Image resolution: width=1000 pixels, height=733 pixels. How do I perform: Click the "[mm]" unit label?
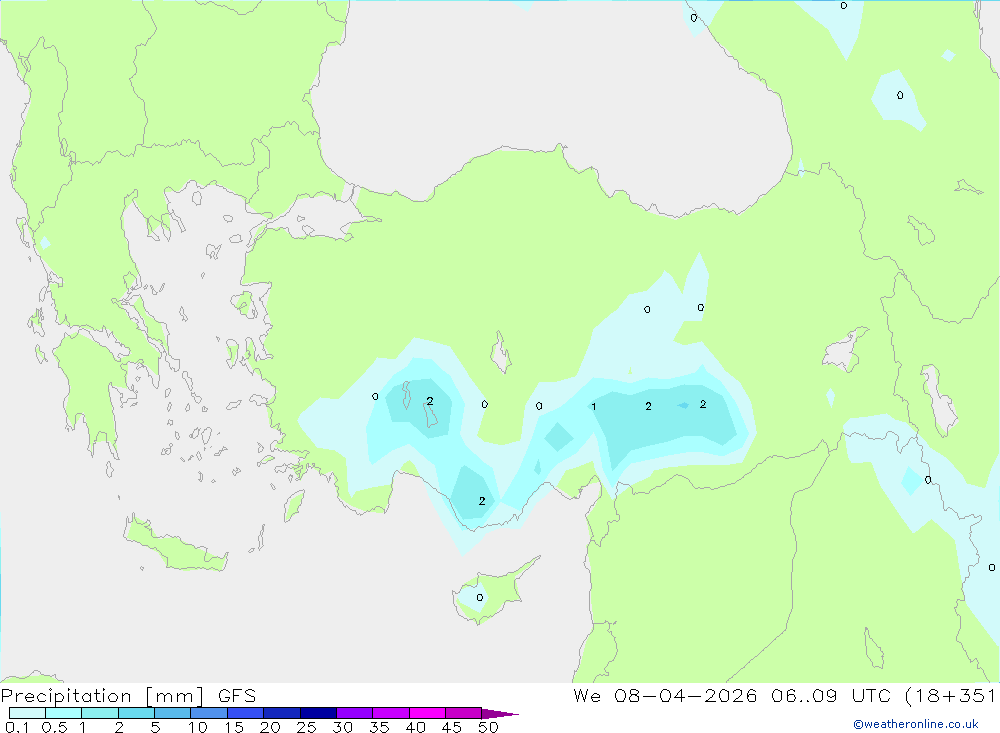[175, 696]
